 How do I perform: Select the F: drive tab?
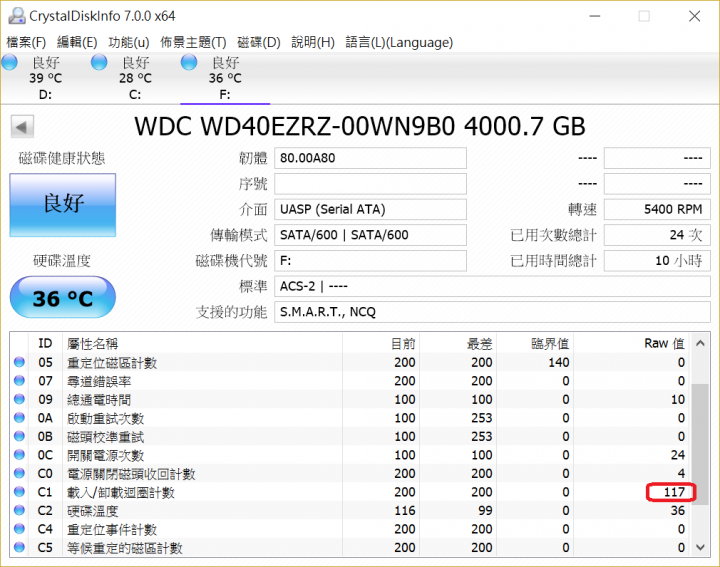[225, 79]
